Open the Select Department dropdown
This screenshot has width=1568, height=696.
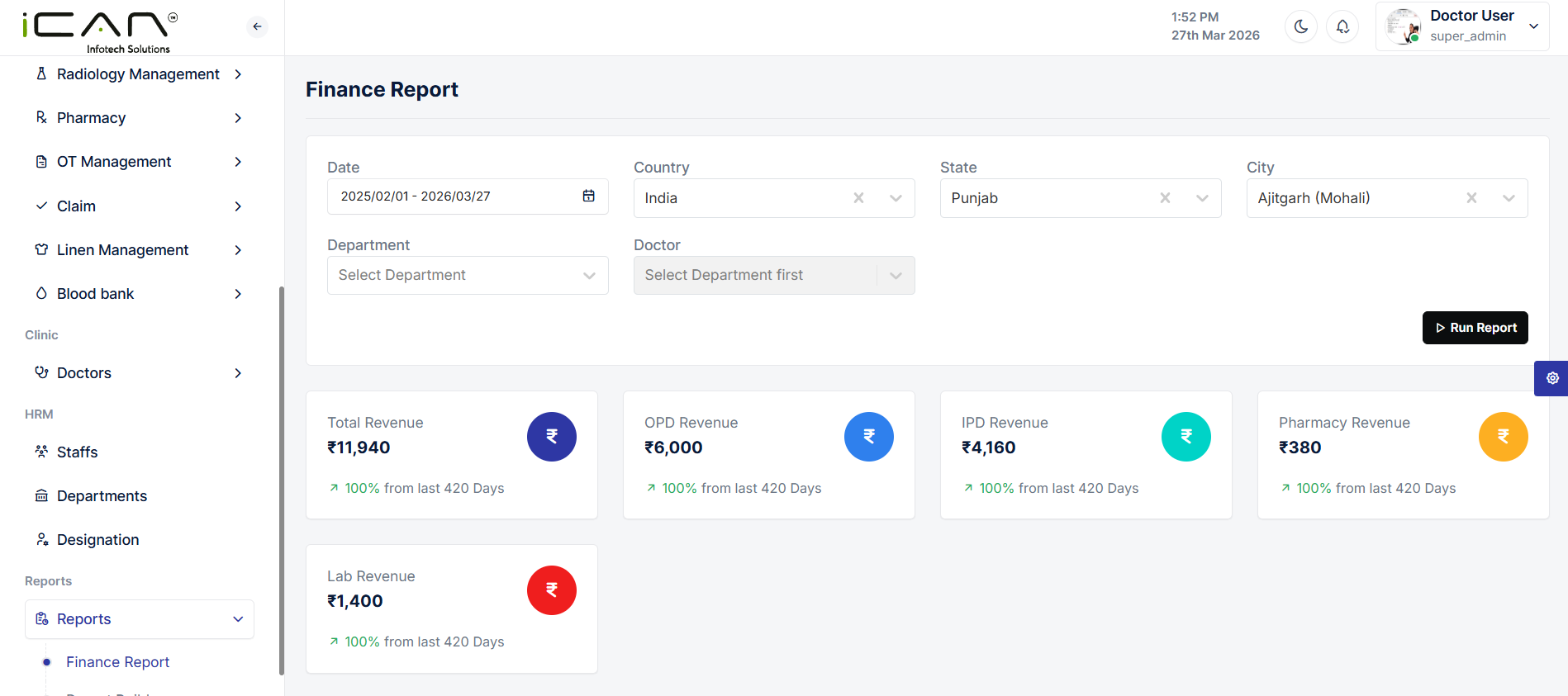pos(467,275)
